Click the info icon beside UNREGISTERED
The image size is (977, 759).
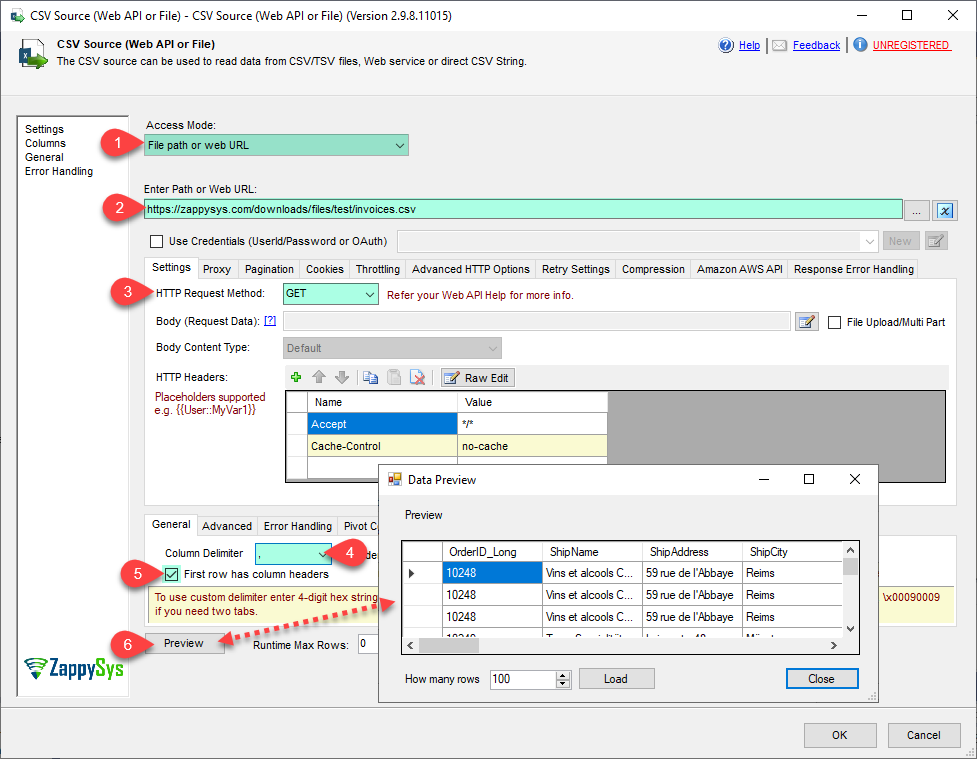[x=860, y=45]
